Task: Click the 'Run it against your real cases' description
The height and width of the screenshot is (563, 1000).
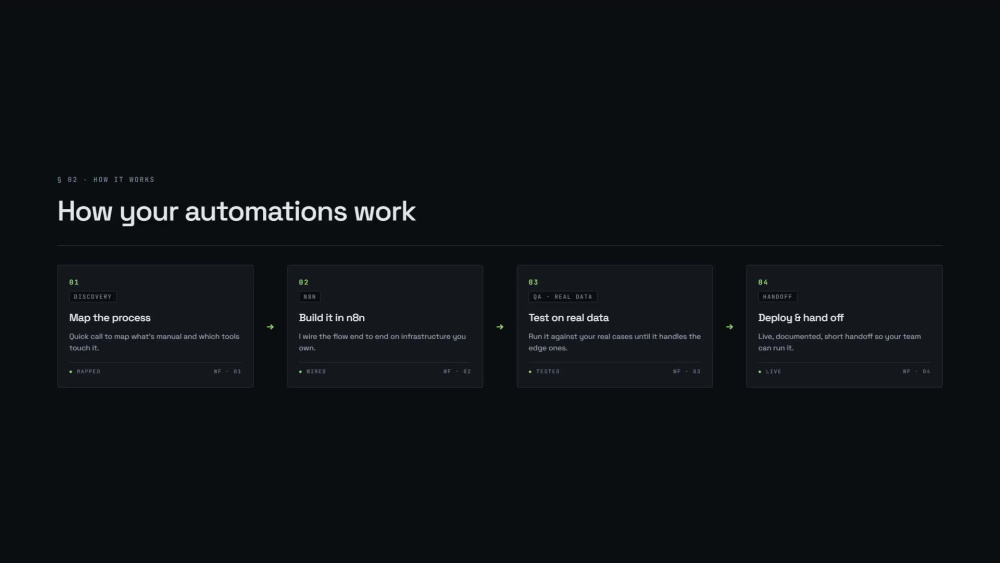Action: (615, 342)
